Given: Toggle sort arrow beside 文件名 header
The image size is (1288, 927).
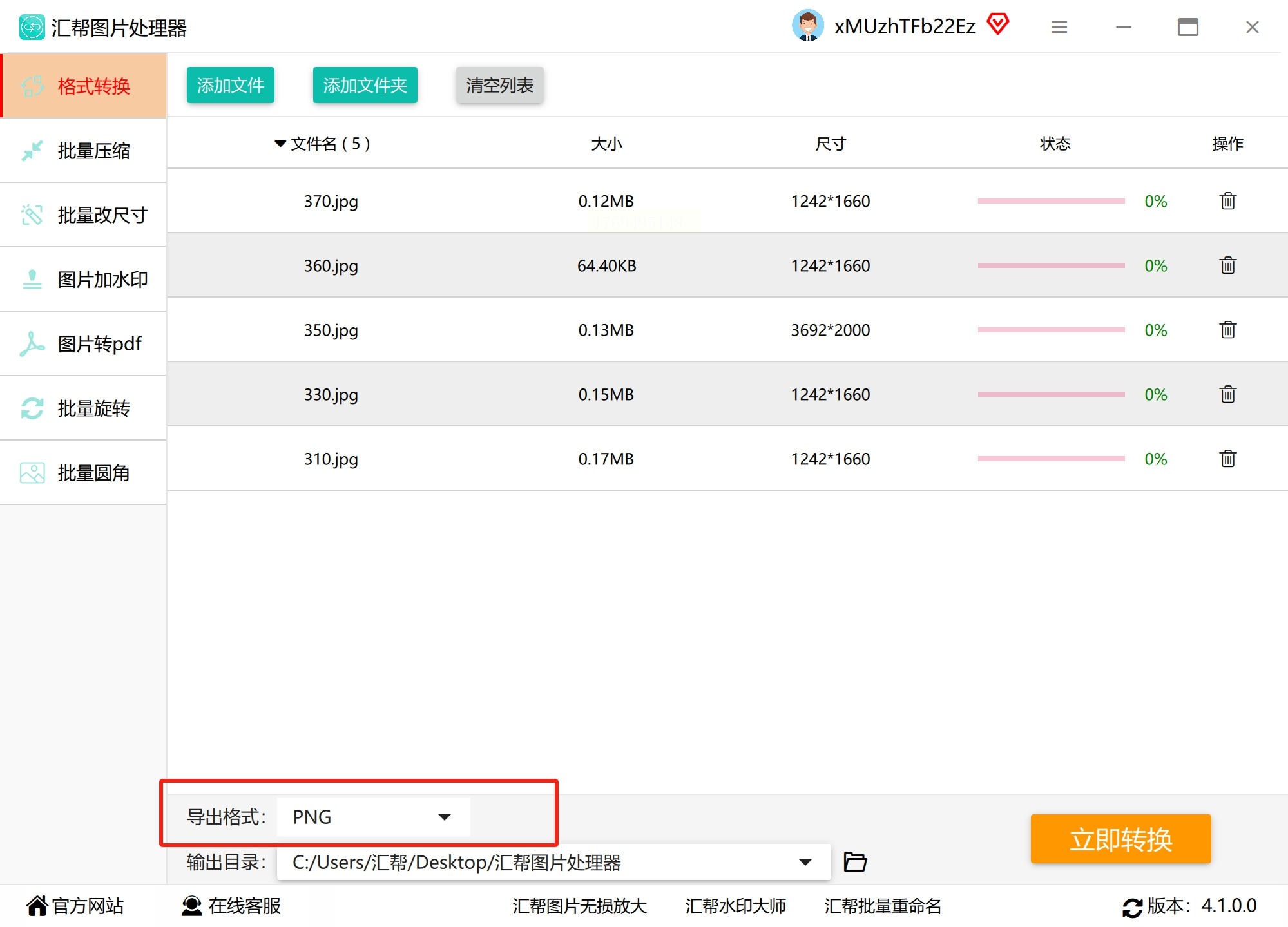Looking at the screenshot, I should [x=280, y=143].
